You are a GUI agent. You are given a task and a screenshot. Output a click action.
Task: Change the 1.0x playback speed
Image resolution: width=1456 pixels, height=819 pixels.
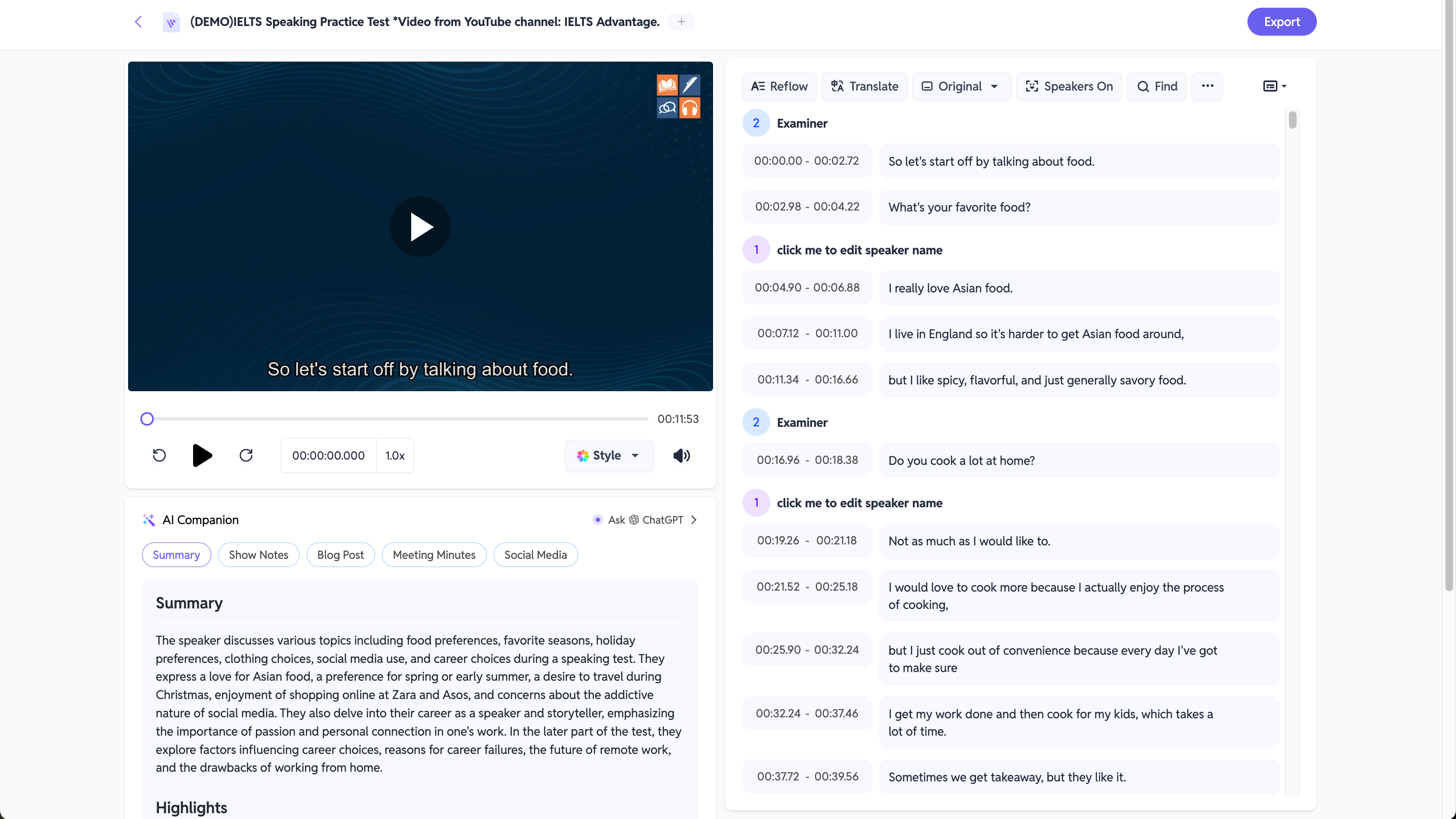coord(395,455)
